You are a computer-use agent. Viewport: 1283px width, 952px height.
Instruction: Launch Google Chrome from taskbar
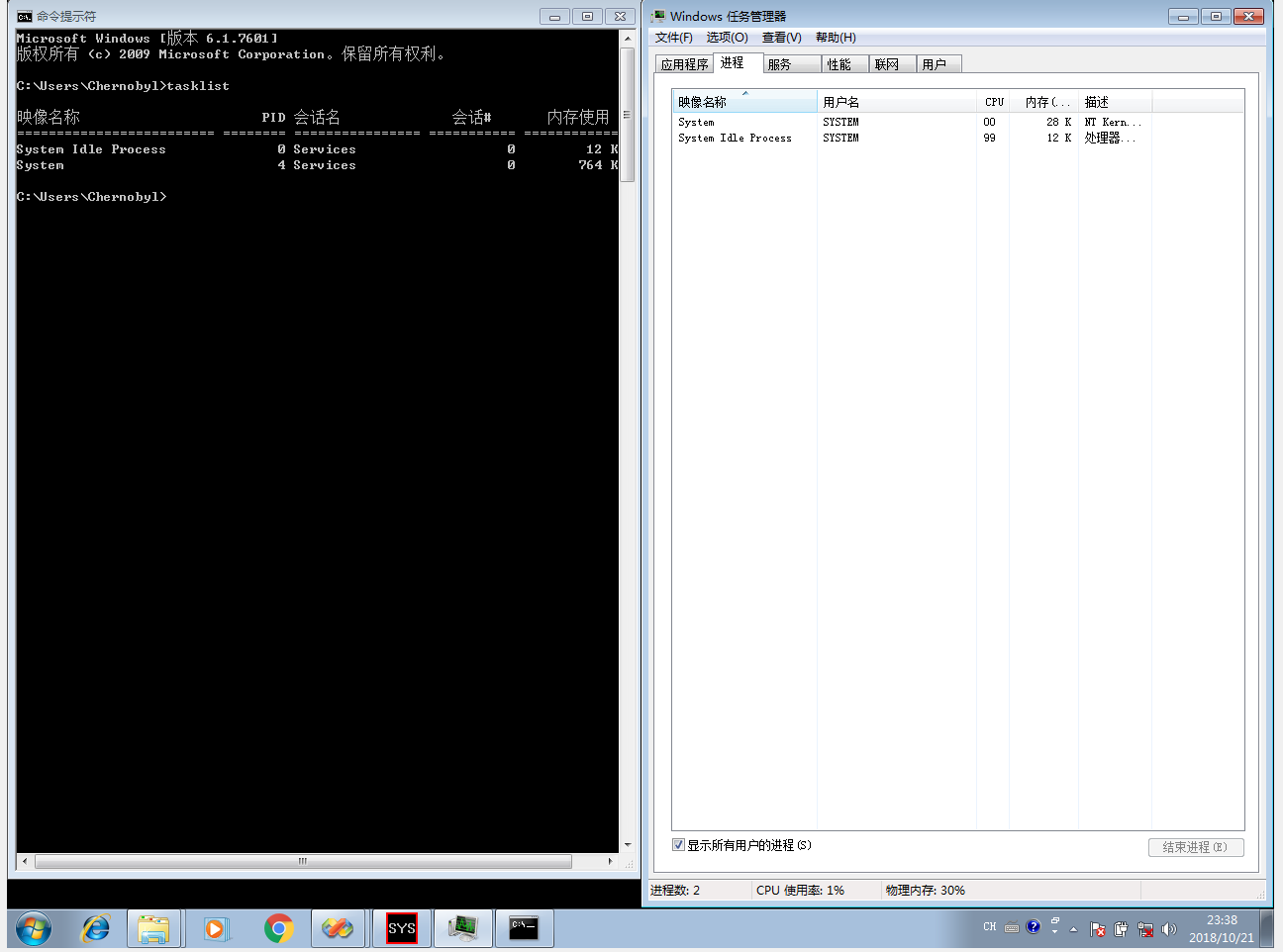[x=278, y=928]
